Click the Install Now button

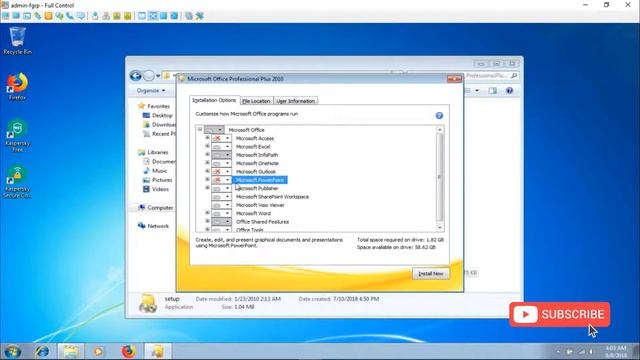(x=431, y=273)
